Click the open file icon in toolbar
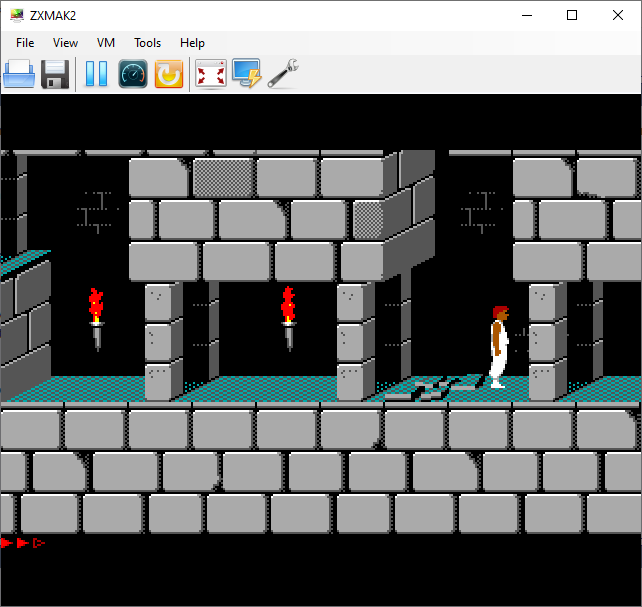This screenshot has height=607, width=642. click(x=19, y=74)
